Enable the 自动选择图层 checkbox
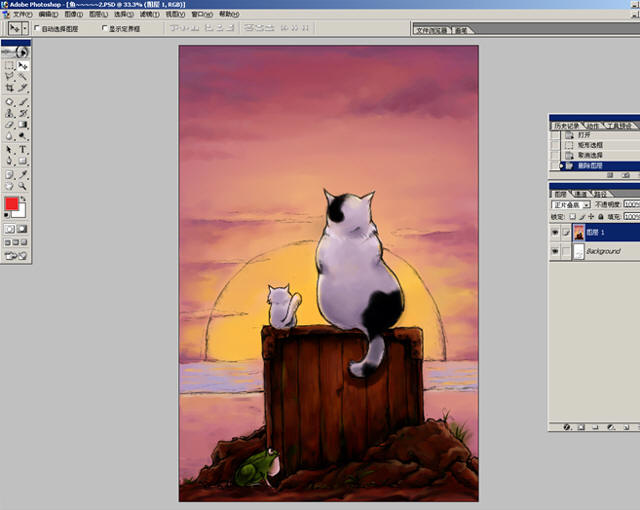The width and height of the screenshot is (640, 510). 37,28
